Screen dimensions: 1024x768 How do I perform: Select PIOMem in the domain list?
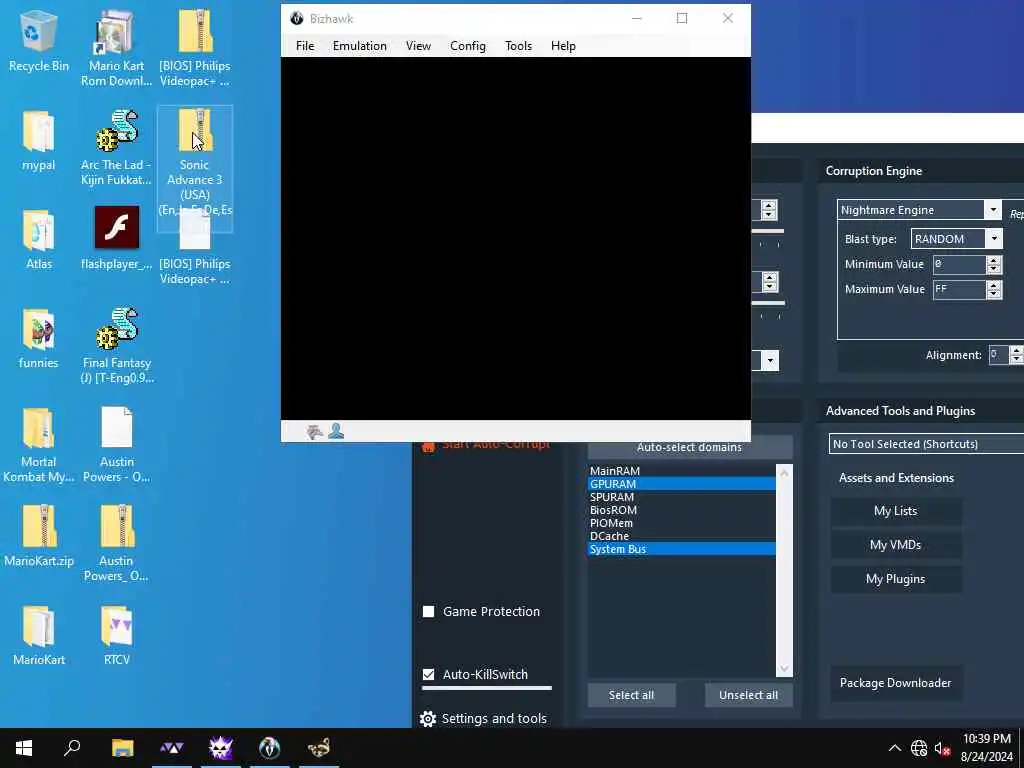coord(682,523)
